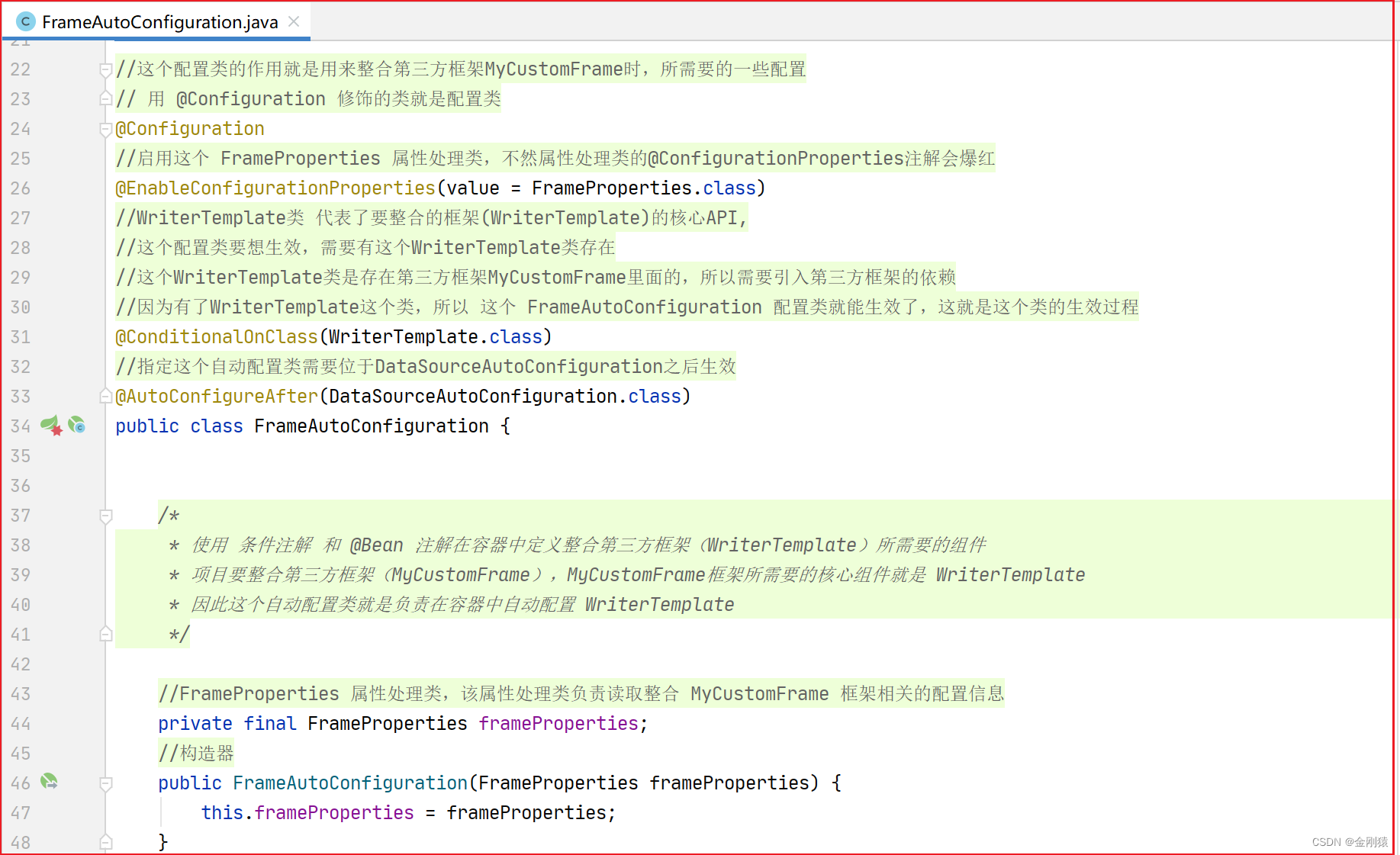
Task: Toggle the fold end marker at line 33
Action: 106,397
